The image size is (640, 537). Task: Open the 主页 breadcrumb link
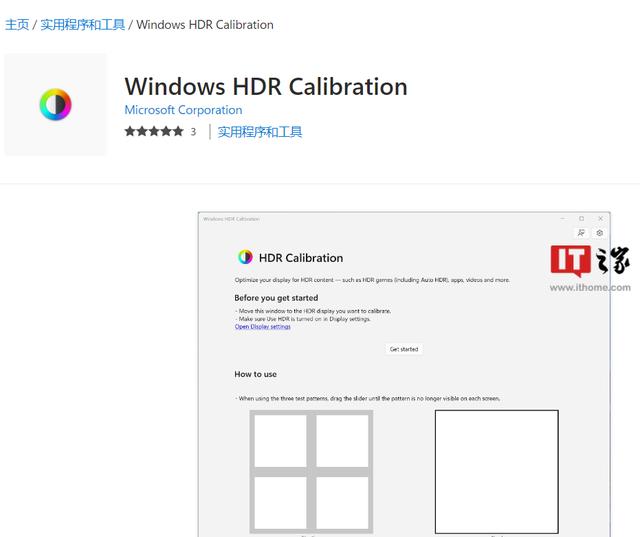pyautogui.click(x=17, y=24)
